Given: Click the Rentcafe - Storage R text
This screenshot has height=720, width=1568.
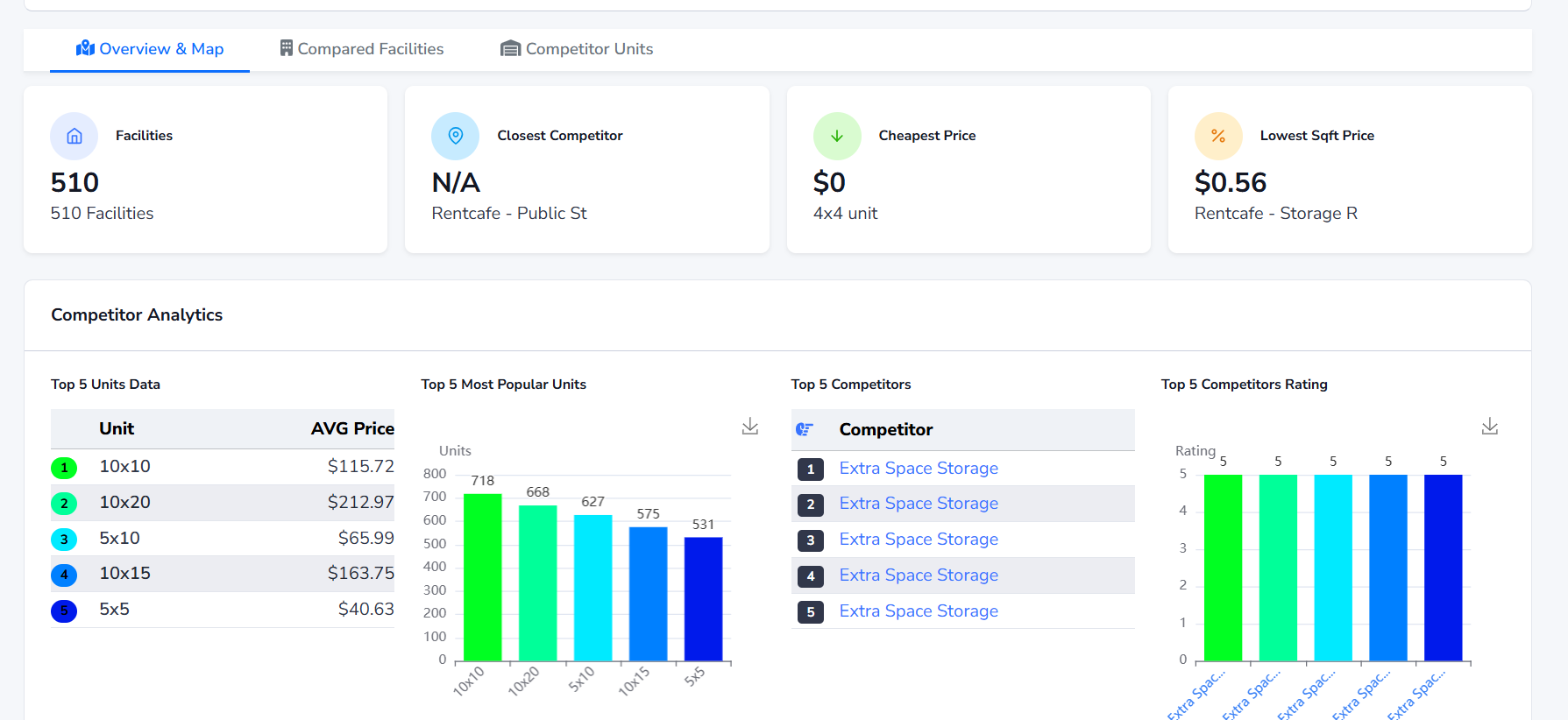Looking at the screenshot, I should pos(1276,213).
